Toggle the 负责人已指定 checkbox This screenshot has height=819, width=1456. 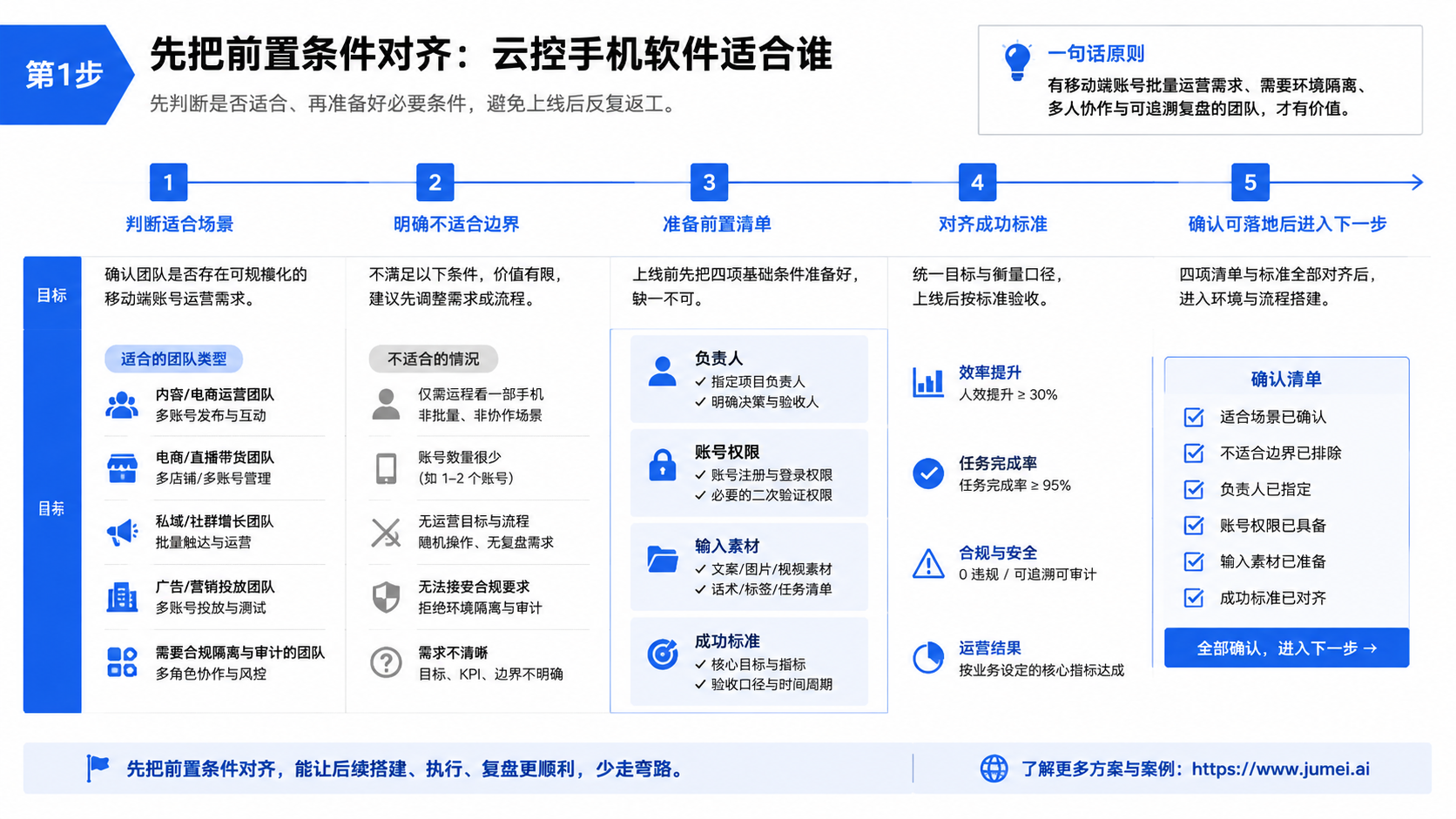[x=1194, y=489]
